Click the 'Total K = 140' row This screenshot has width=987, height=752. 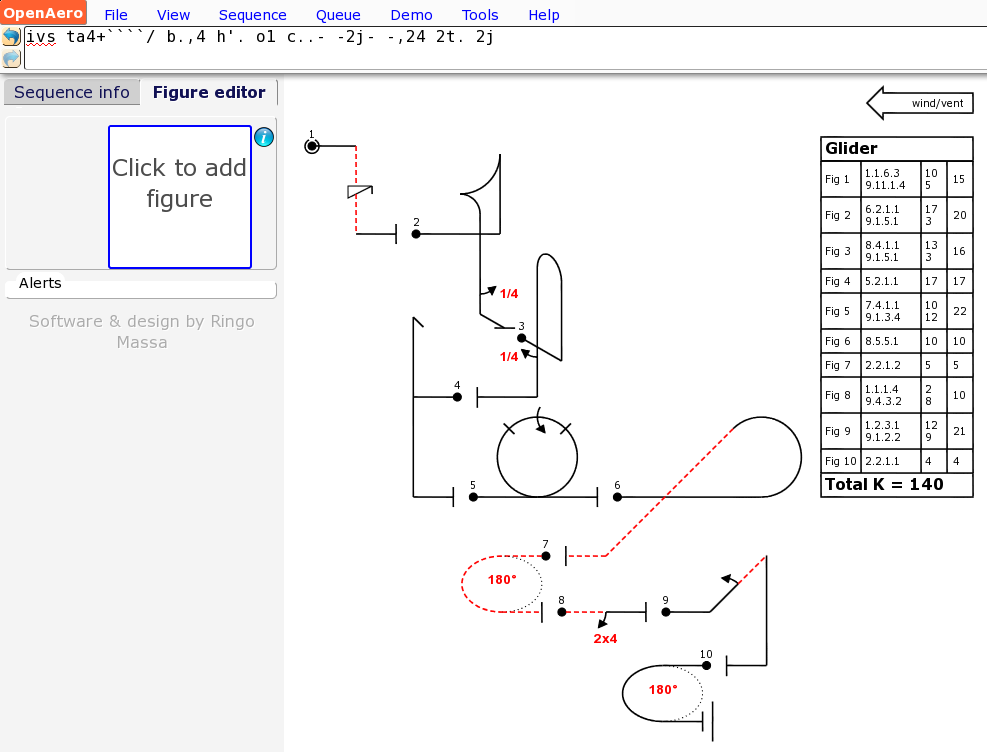(x=897, y=485)
